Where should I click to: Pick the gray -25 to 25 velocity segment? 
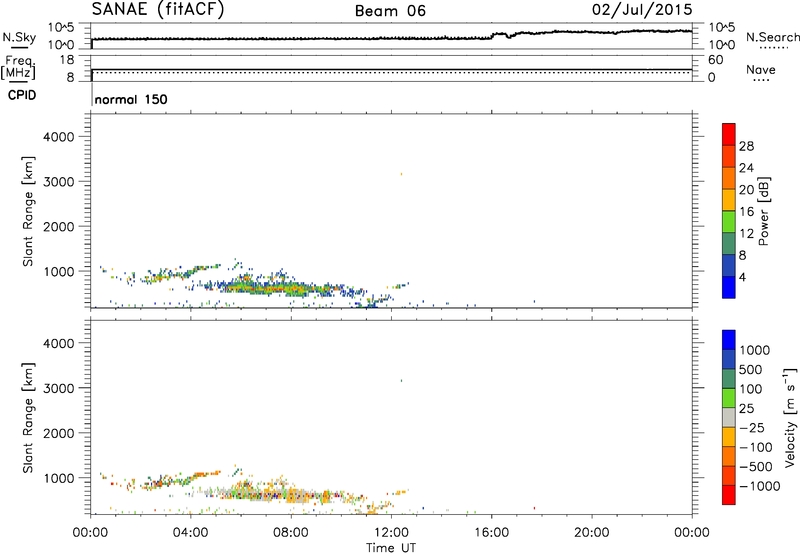point(729,417)
